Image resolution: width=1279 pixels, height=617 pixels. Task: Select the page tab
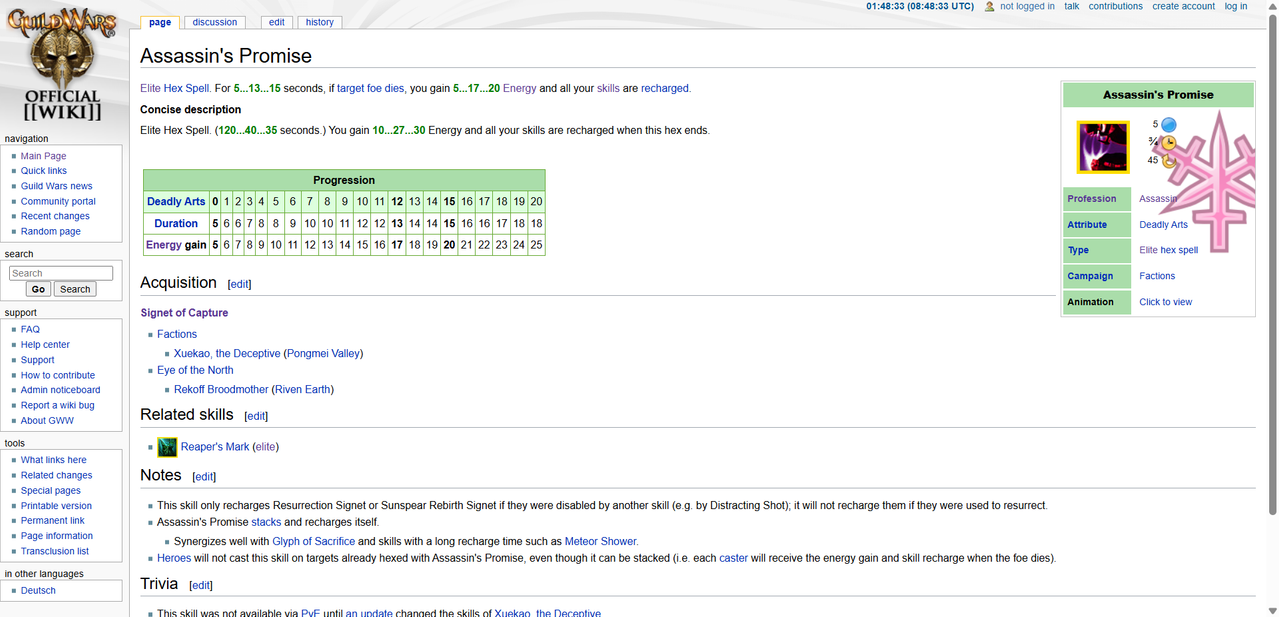160,22
